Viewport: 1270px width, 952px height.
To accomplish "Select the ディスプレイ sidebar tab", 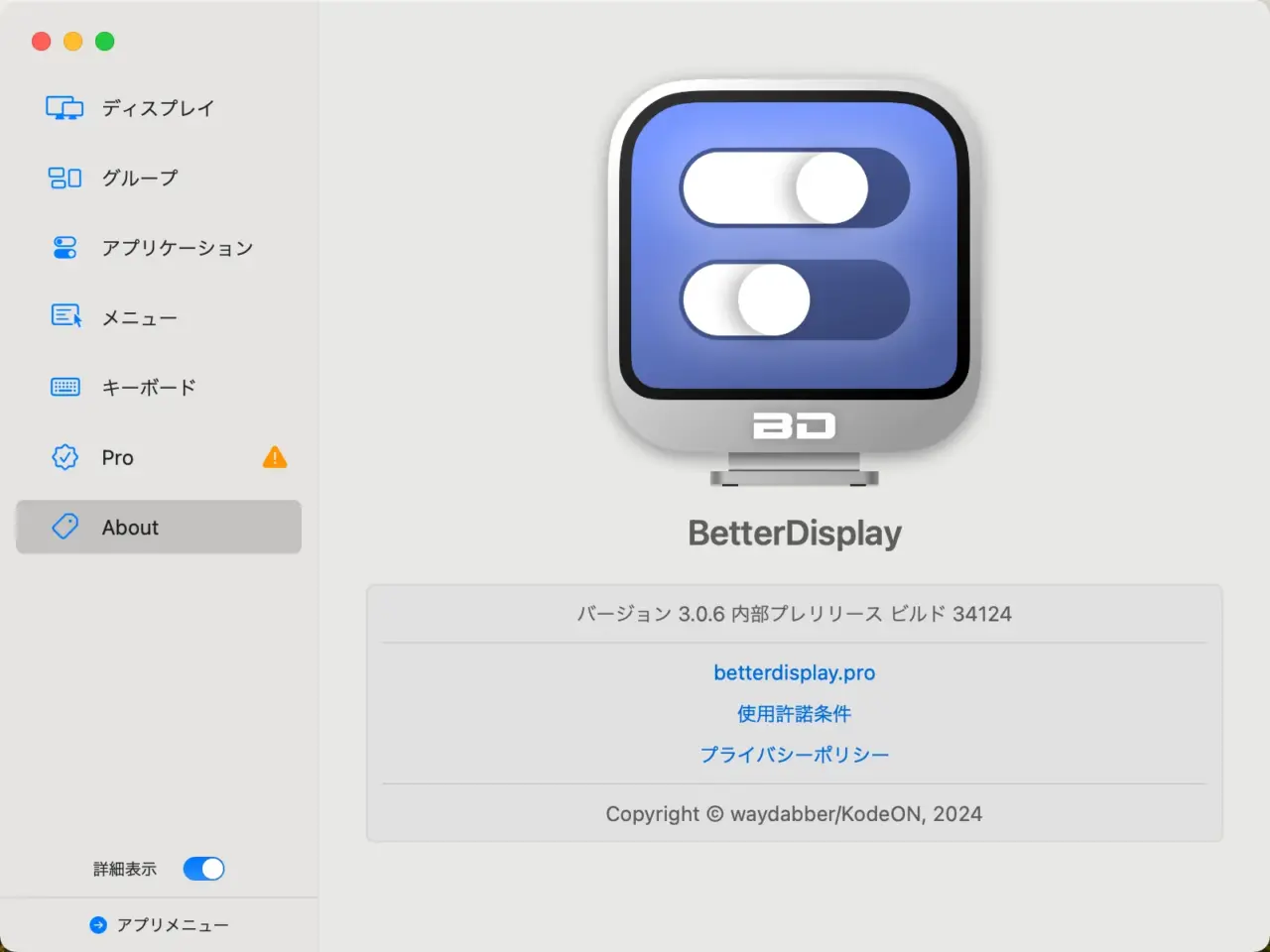I will (x=159, y=108).
